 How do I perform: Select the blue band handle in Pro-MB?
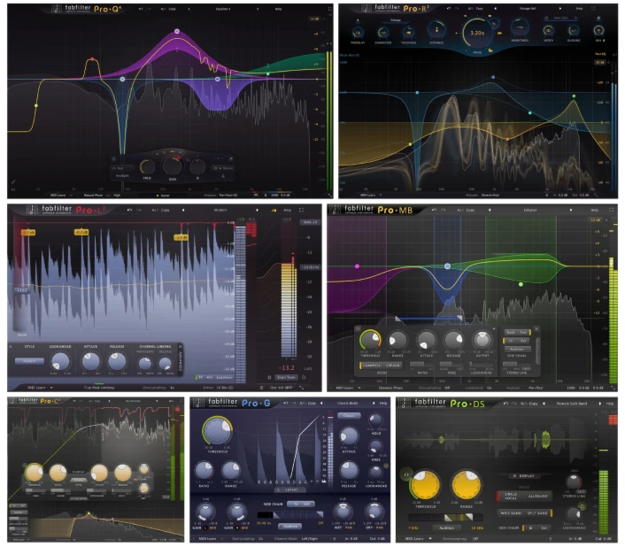(447, 266)
